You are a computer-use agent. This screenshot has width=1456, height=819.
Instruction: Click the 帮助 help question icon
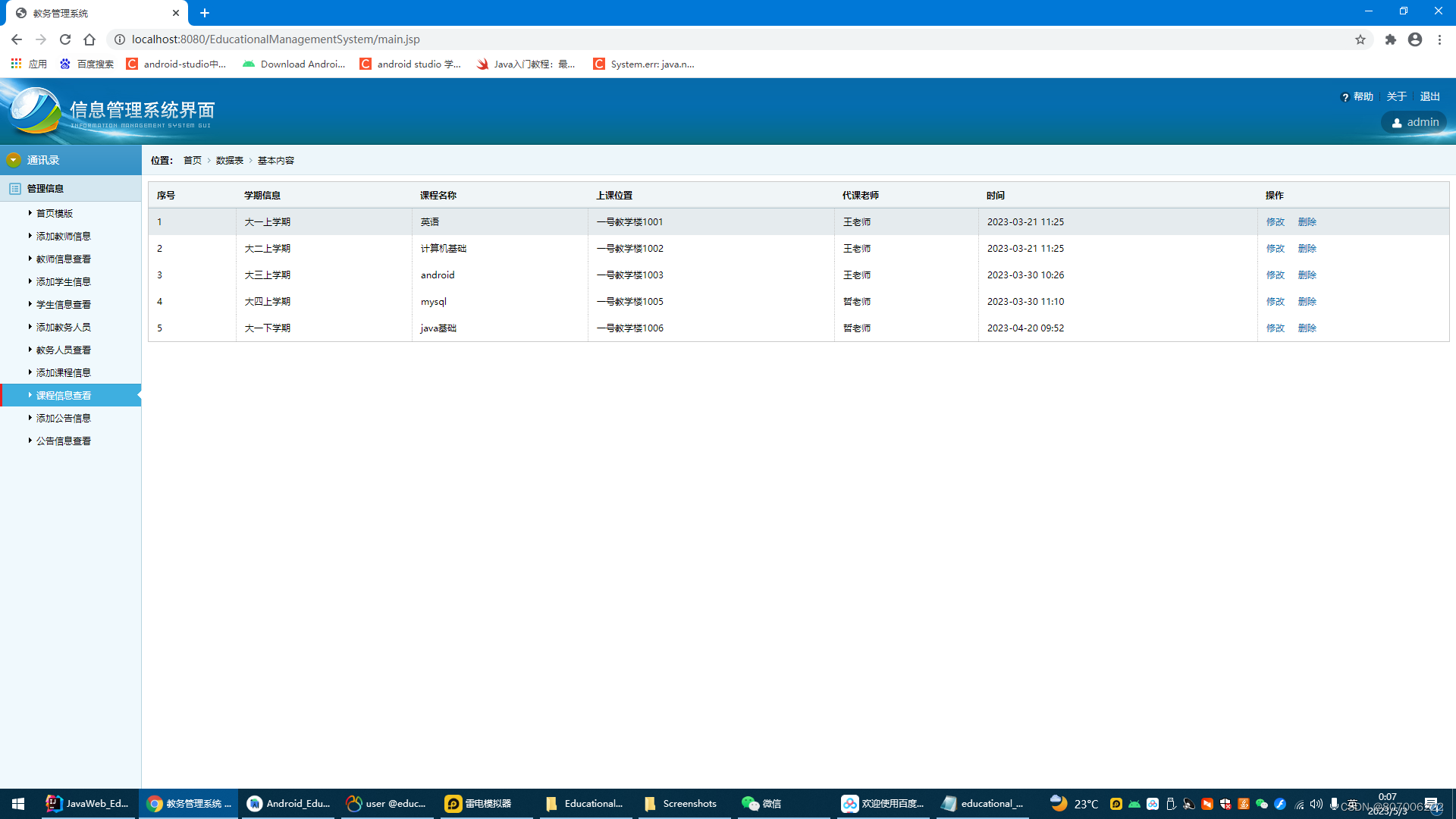(x=1345, y=97)
